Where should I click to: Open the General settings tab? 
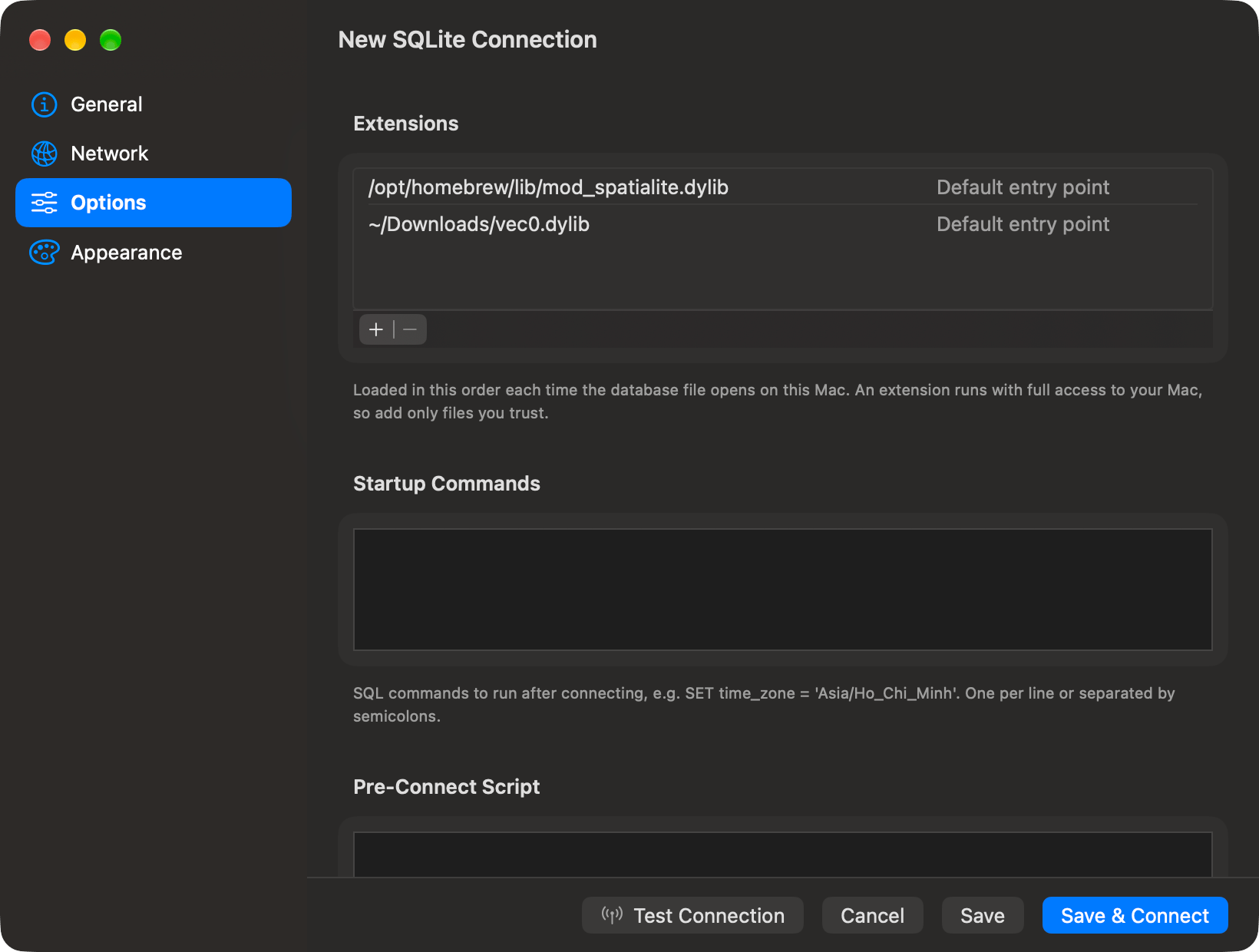154,104
